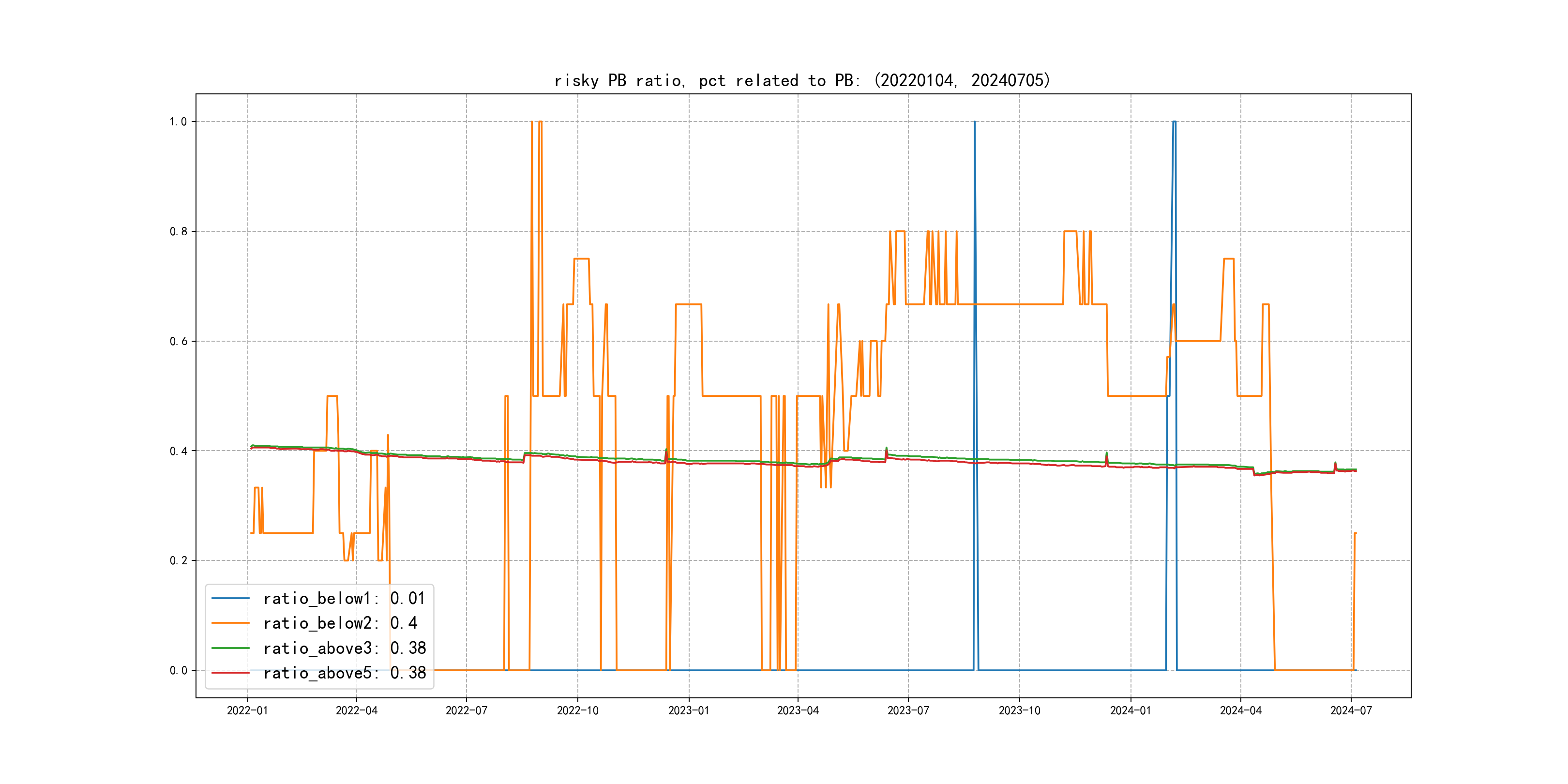
Task: Select the 'ratio_below2: 0.4' legend label
Action: pos(340,623)
